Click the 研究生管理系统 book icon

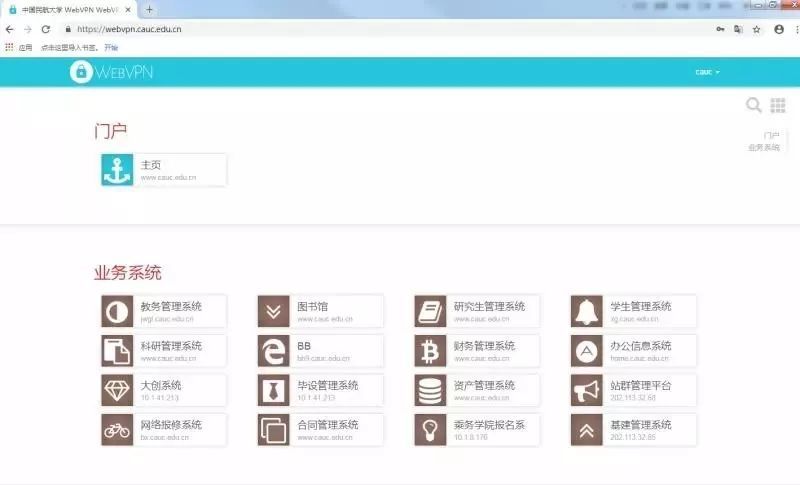coord(430,311)
